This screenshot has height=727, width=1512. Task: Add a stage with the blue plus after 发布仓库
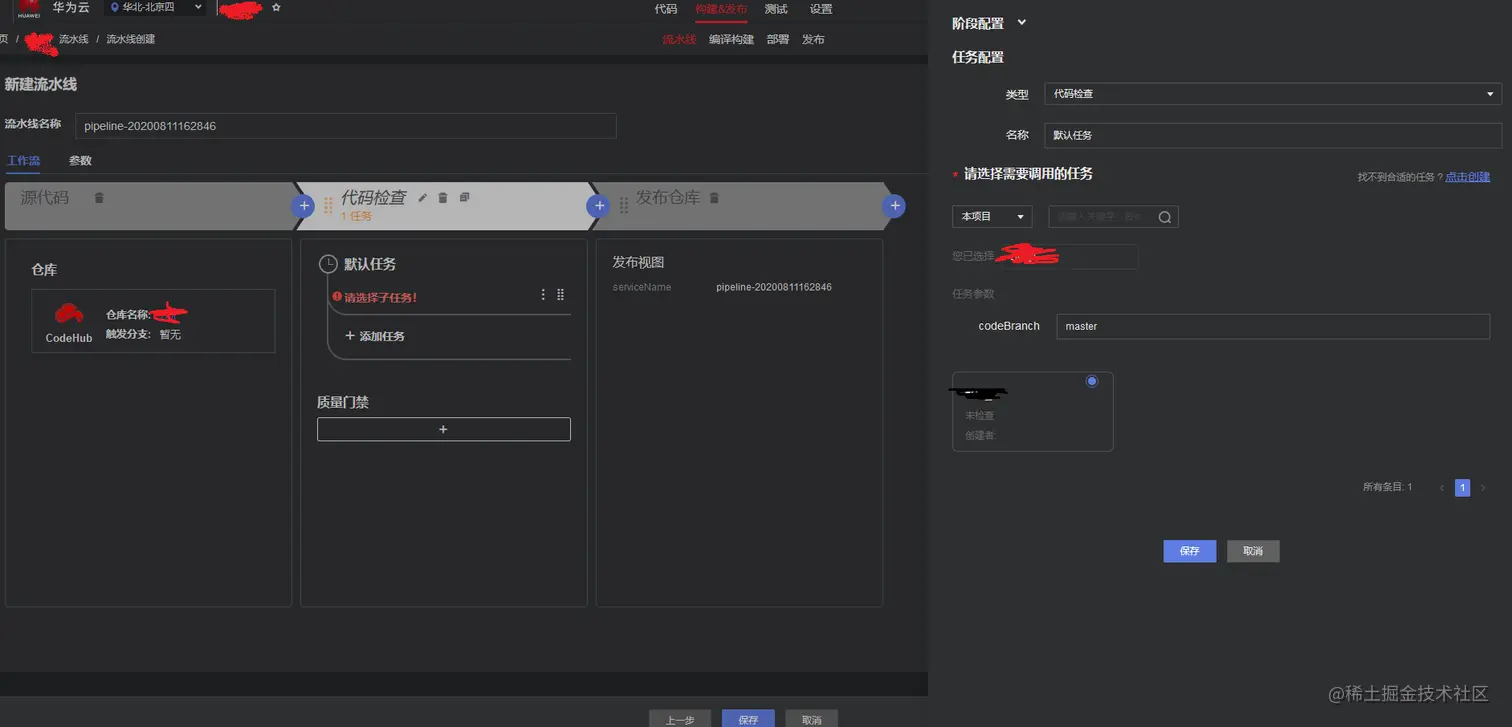[x=894, y=206]
